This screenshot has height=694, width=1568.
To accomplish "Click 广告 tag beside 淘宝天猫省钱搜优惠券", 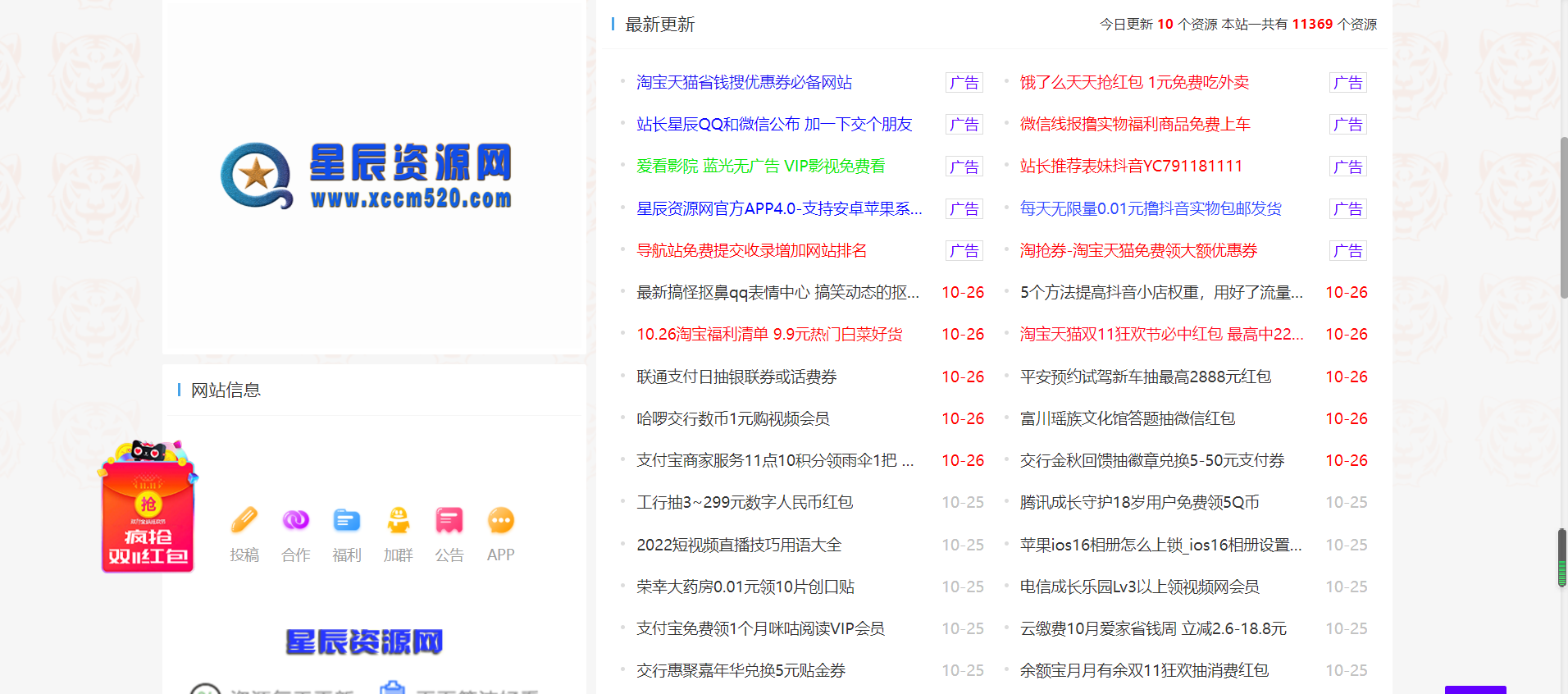I will pyautogui.click(x=964, y=82).
